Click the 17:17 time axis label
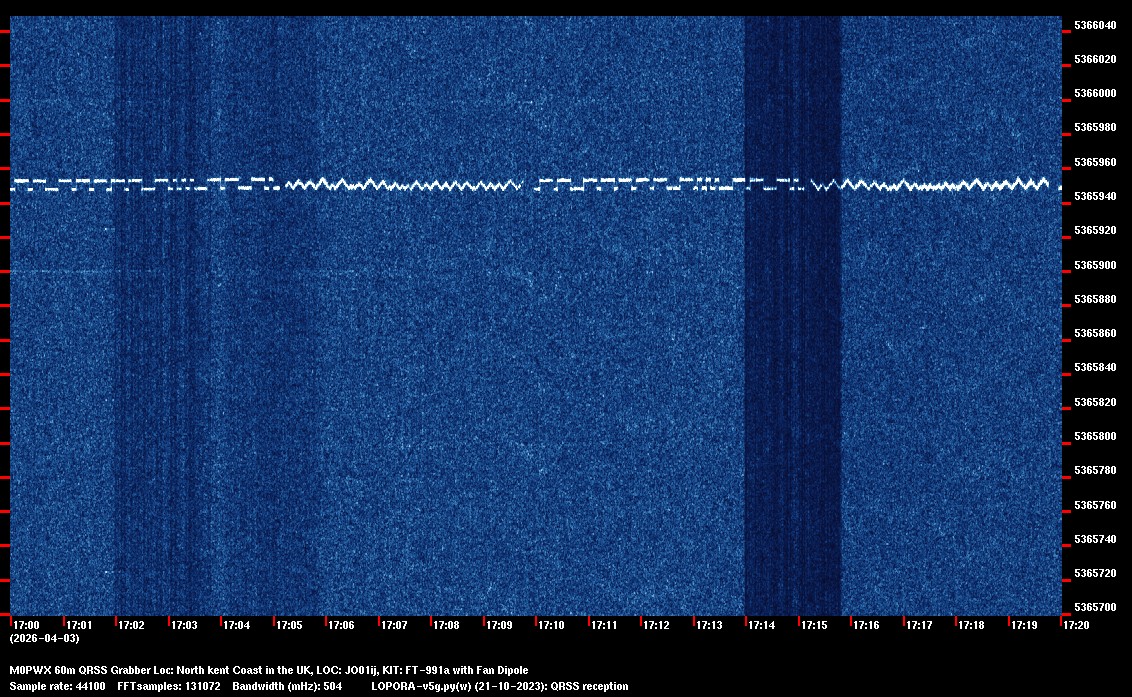This screenshot has height=697, width=1132. [919, 625]
